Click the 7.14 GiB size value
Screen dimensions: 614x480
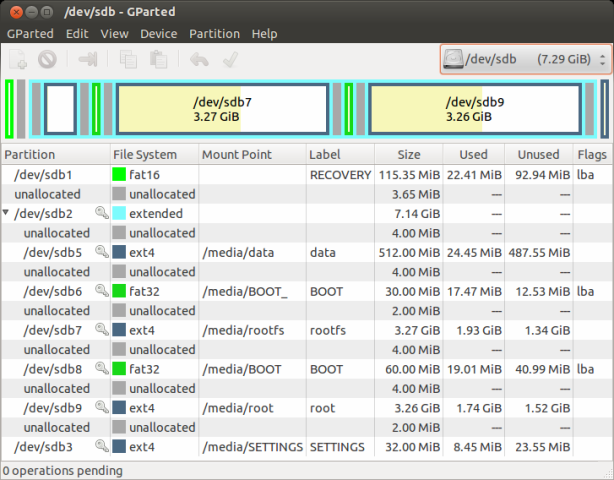pyautogui.click(x=417, y=214)
